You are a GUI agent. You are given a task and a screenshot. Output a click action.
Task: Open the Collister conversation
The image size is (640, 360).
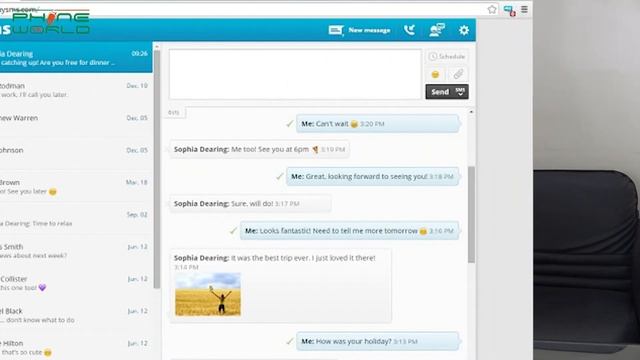pos(76,283)
